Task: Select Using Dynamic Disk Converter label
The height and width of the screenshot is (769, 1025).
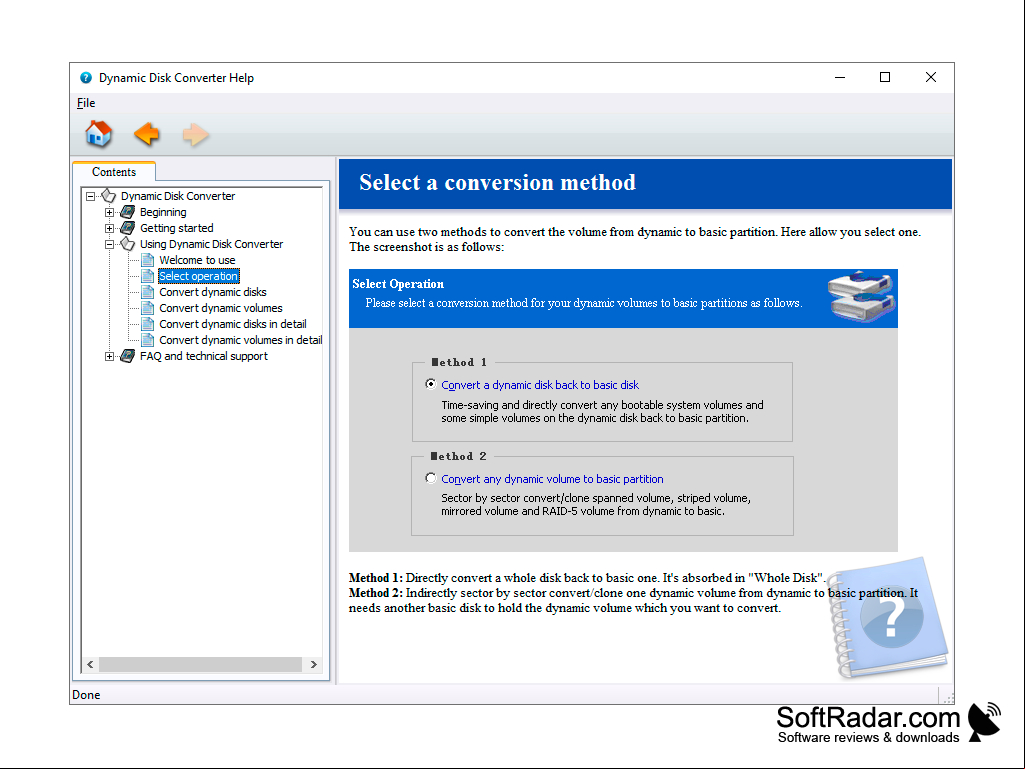Action: tap(211, 244)
